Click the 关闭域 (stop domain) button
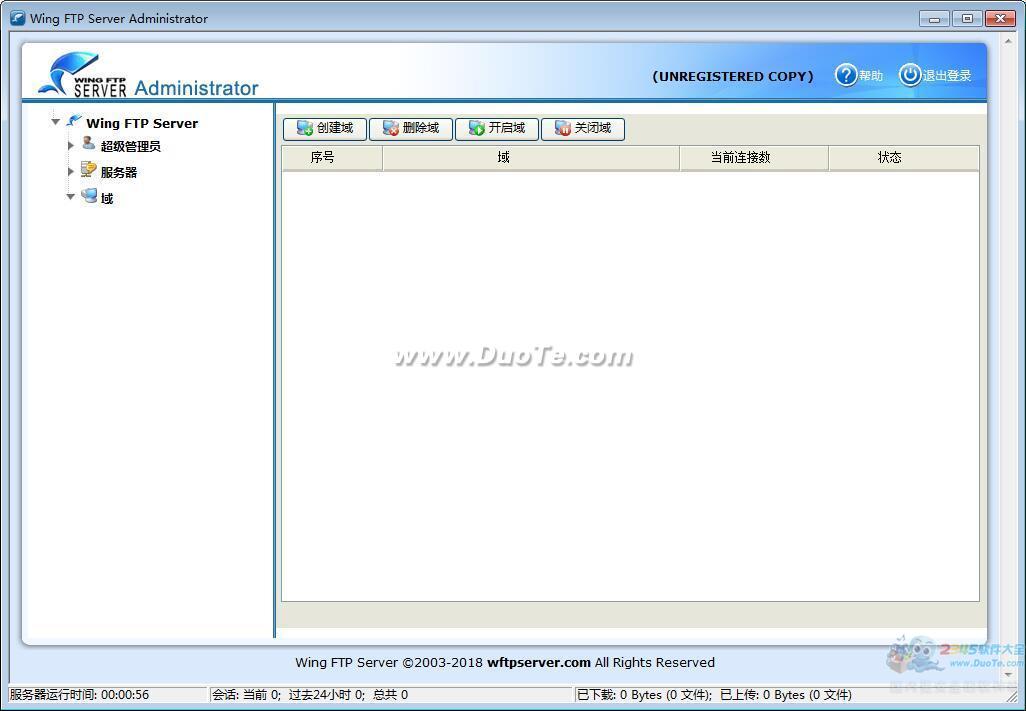Screen dimensions: 1026x711 point(583,129)
